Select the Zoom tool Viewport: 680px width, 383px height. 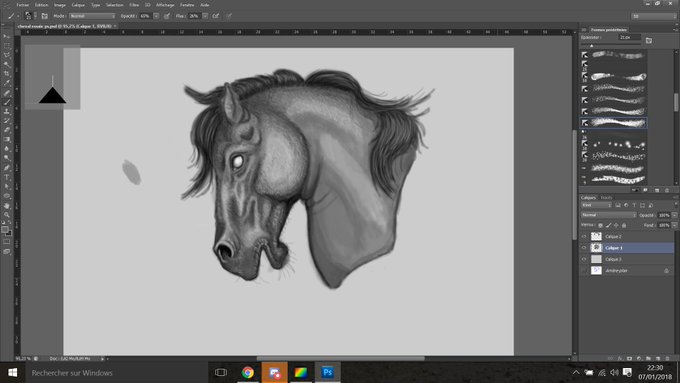coord(7,215)
